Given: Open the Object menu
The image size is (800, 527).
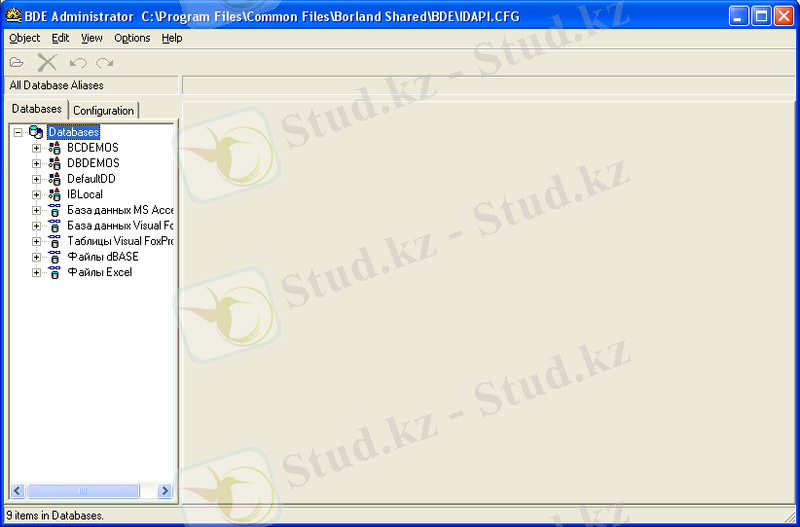Looking at the screenshot, I should click(x=24, y=38).
